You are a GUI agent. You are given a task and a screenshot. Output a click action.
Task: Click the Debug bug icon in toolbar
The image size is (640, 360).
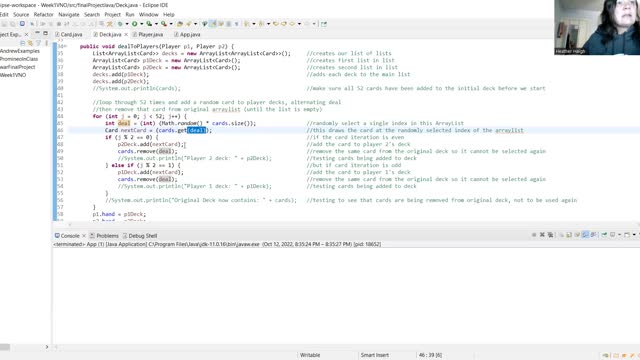coord(120,24)
